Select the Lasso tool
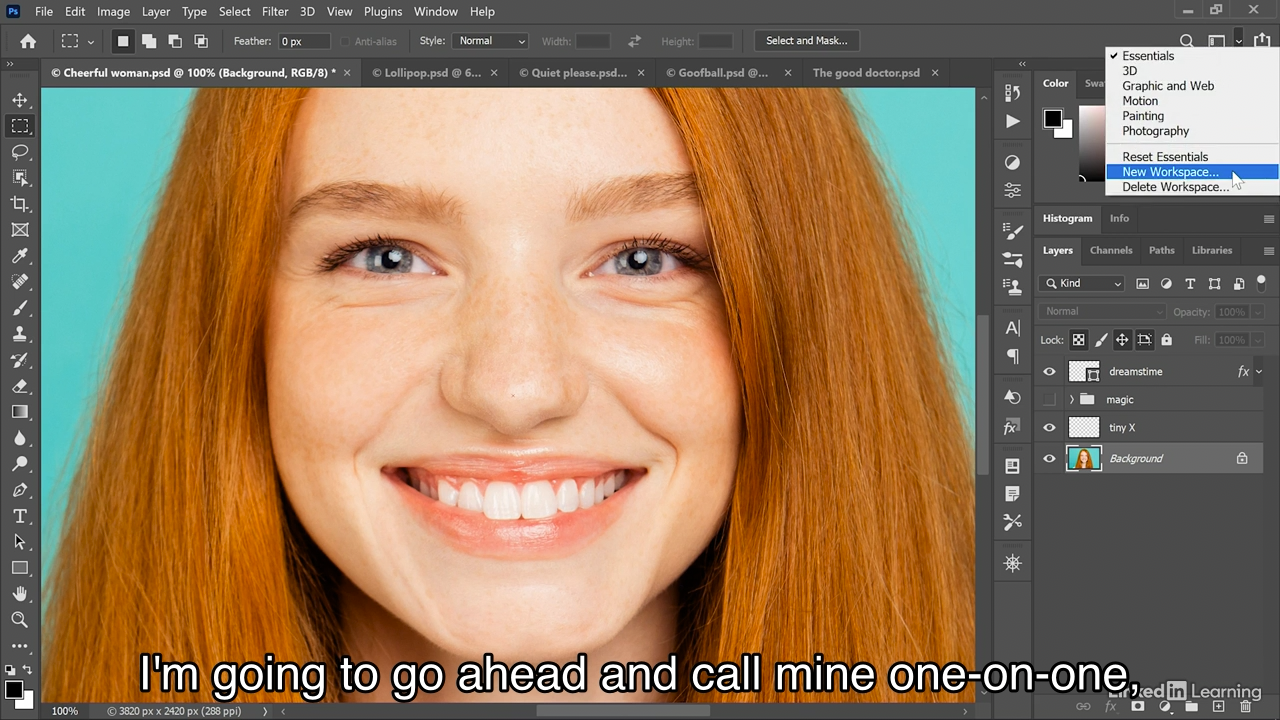The height and width of the screenshot is (720, 1280). coord(20,152)
